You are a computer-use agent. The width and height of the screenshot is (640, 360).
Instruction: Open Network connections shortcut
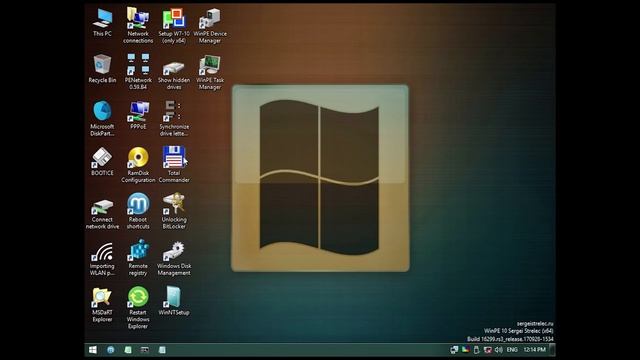[138, 25]
